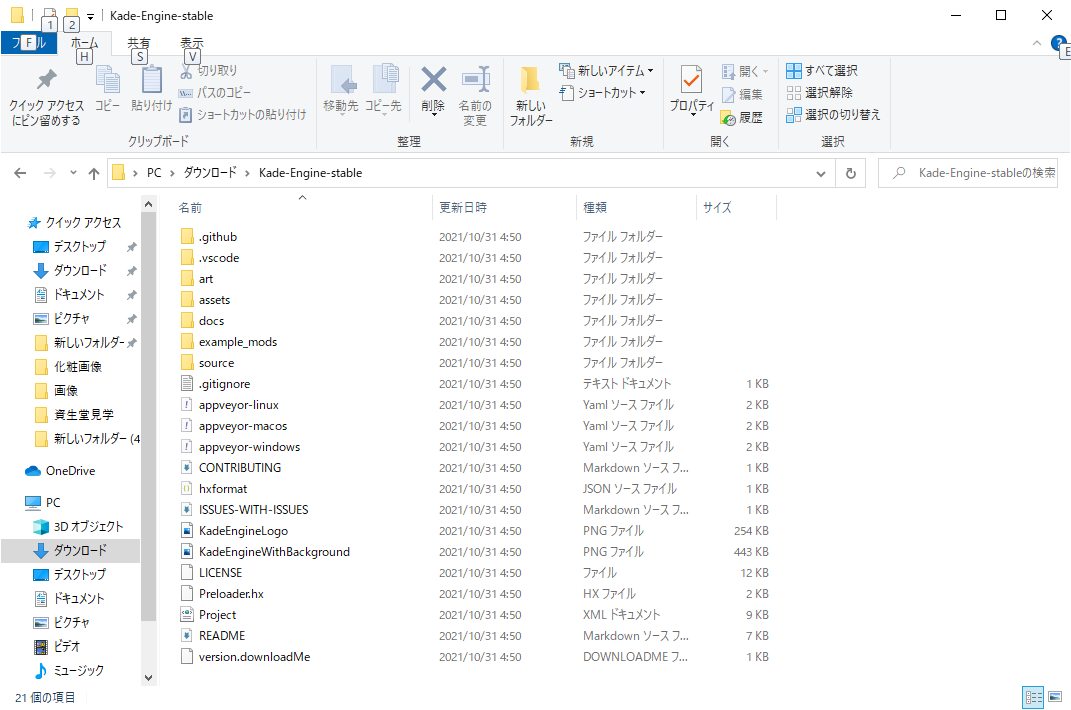Click the Rename (名前の変更) icon

point(475,80)
